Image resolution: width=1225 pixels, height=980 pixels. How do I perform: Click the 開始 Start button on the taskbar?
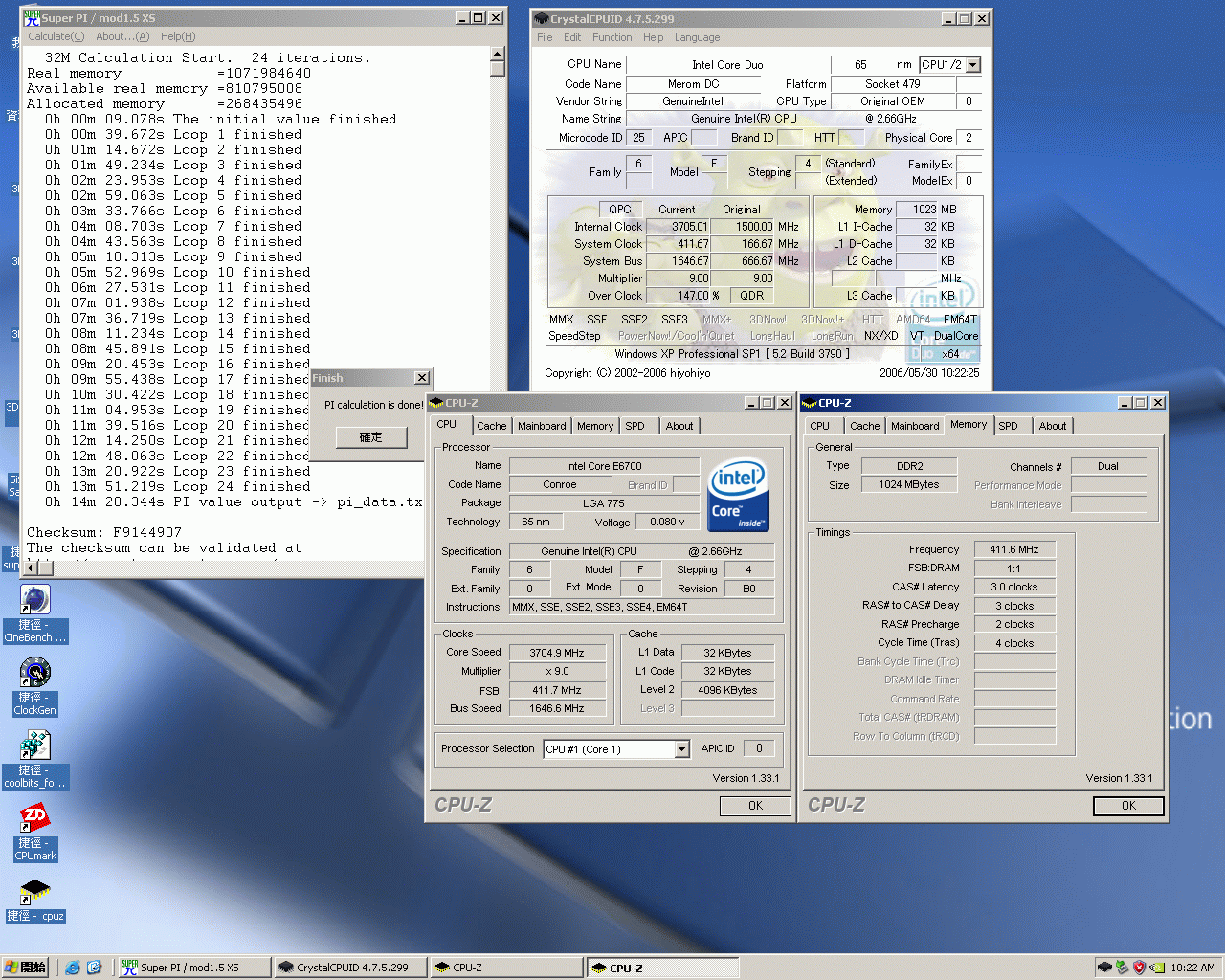tap(26, 968)
